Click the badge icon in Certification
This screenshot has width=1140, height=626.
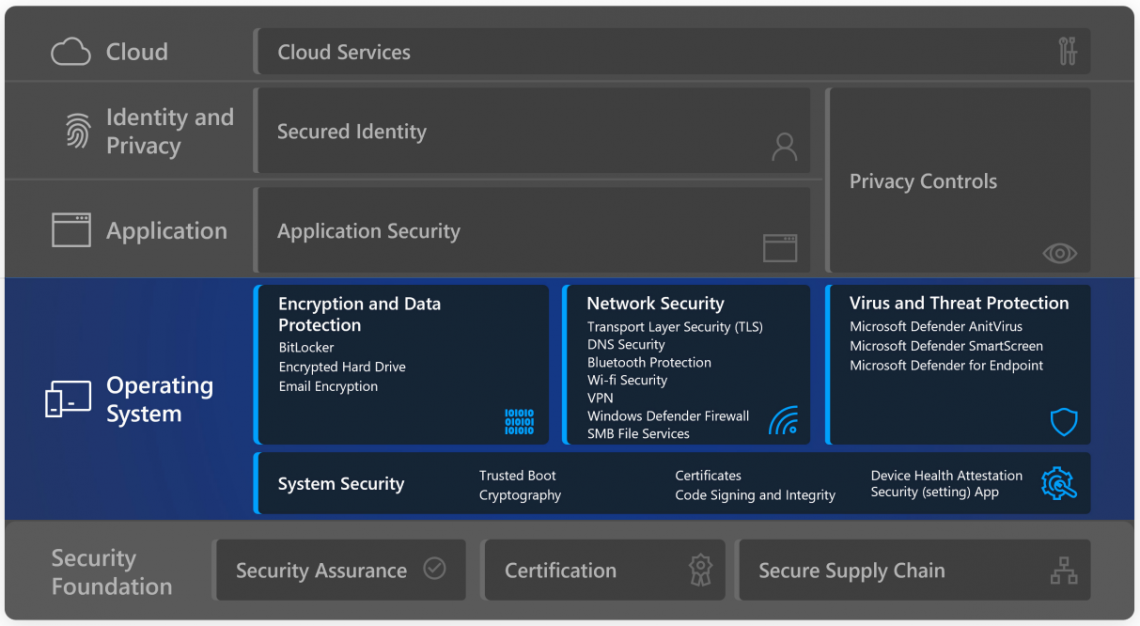[x=700, y=569]
